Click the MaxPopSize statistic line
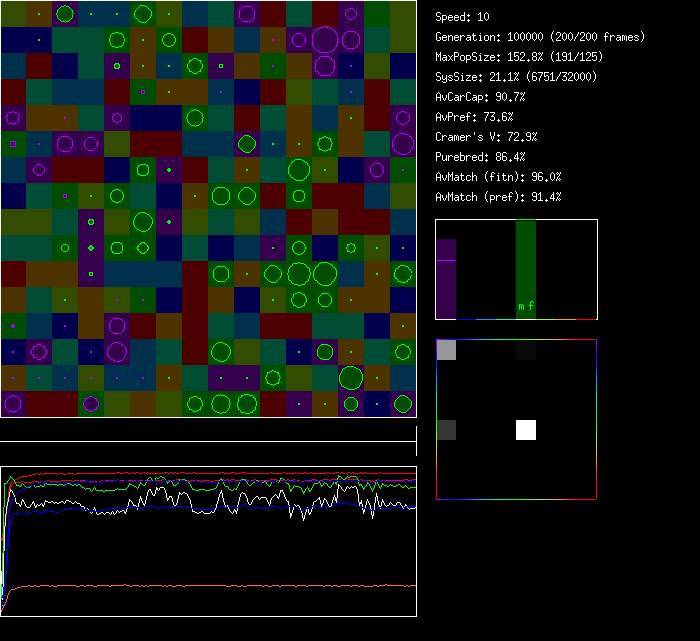 [518, 57]
